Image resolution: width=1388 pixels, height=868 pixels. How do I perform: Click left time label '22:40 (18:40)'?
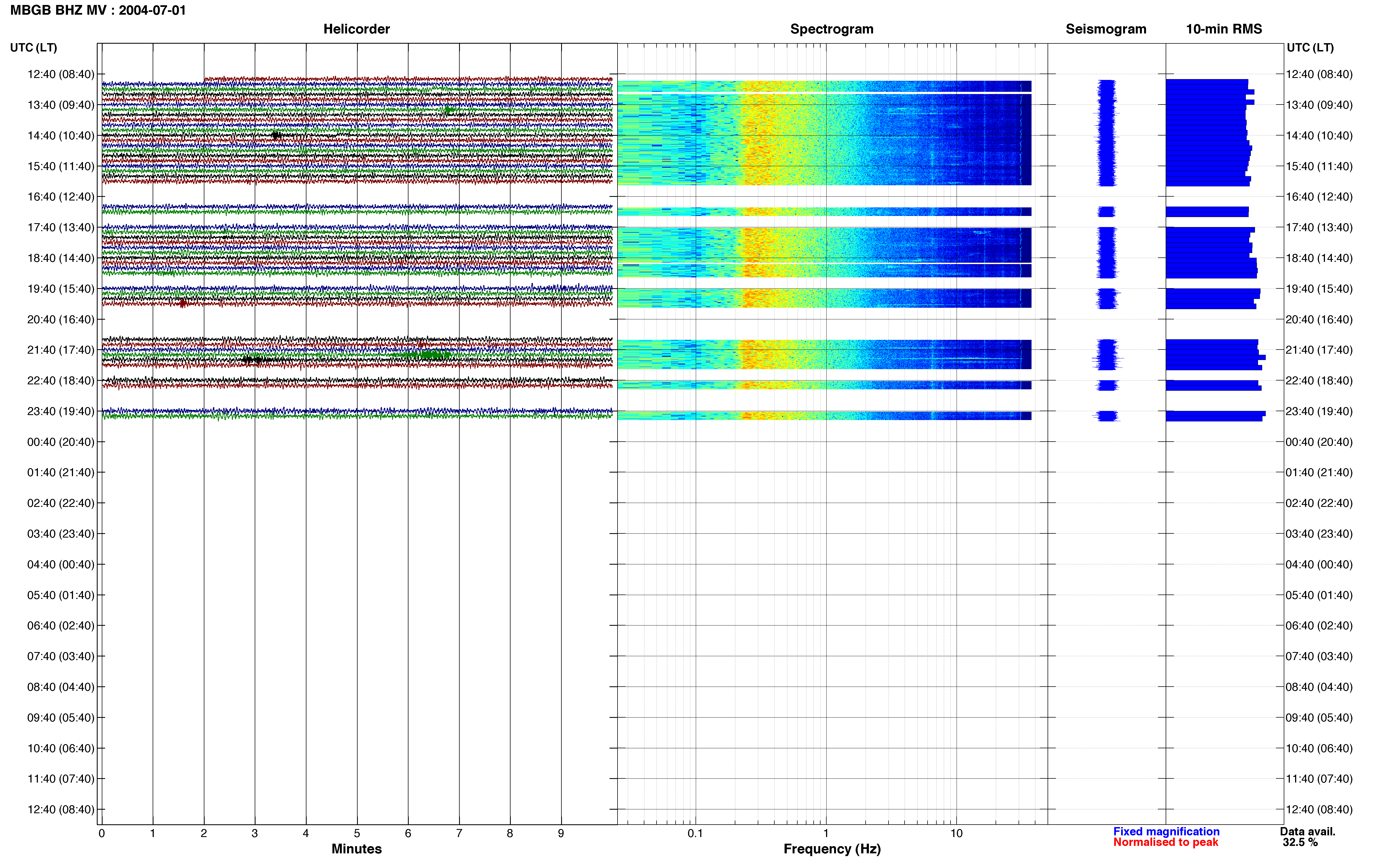tap(61, 380)
